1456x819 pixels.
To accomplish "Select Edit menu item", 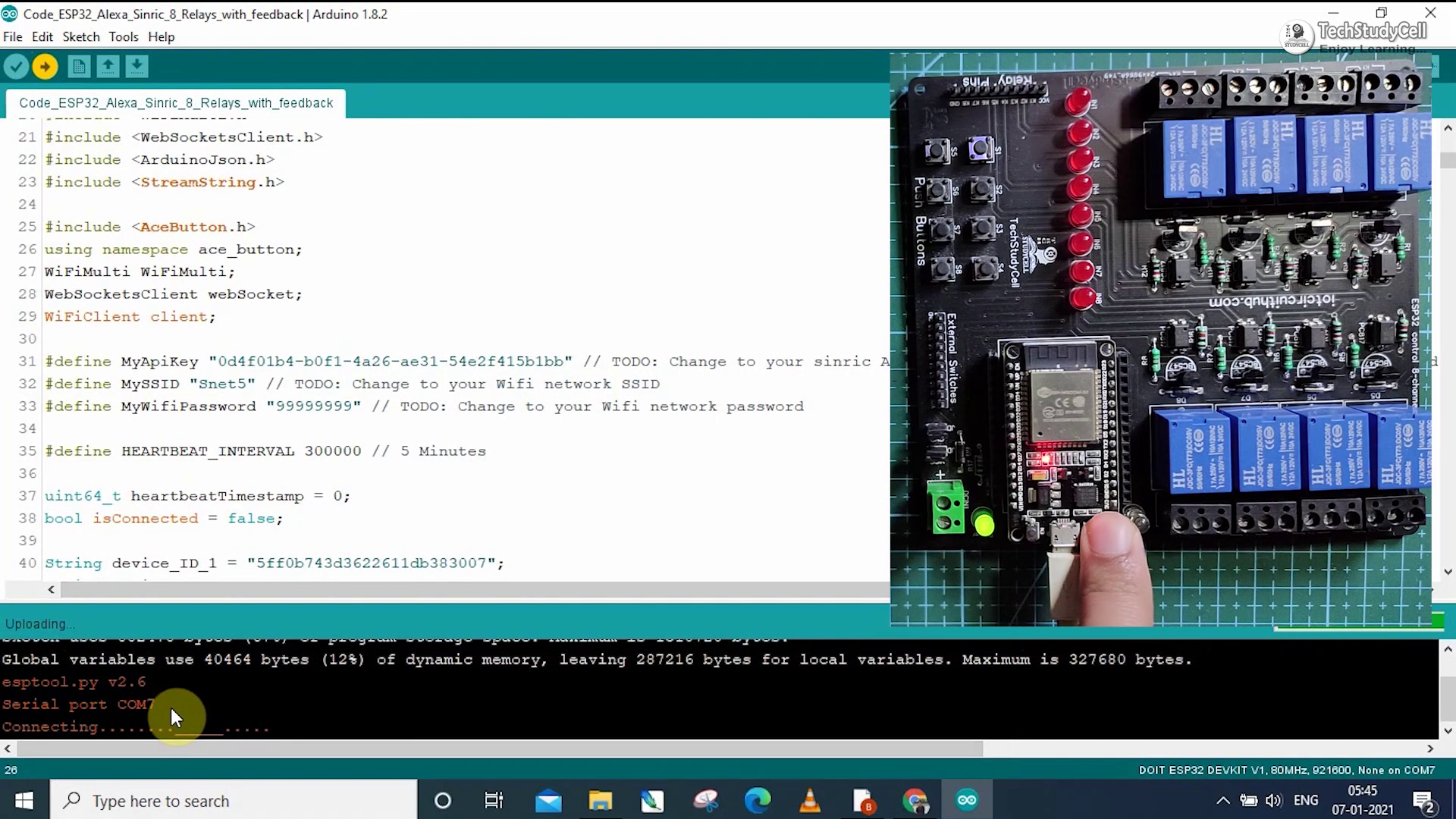I will (x=42, y=36).
